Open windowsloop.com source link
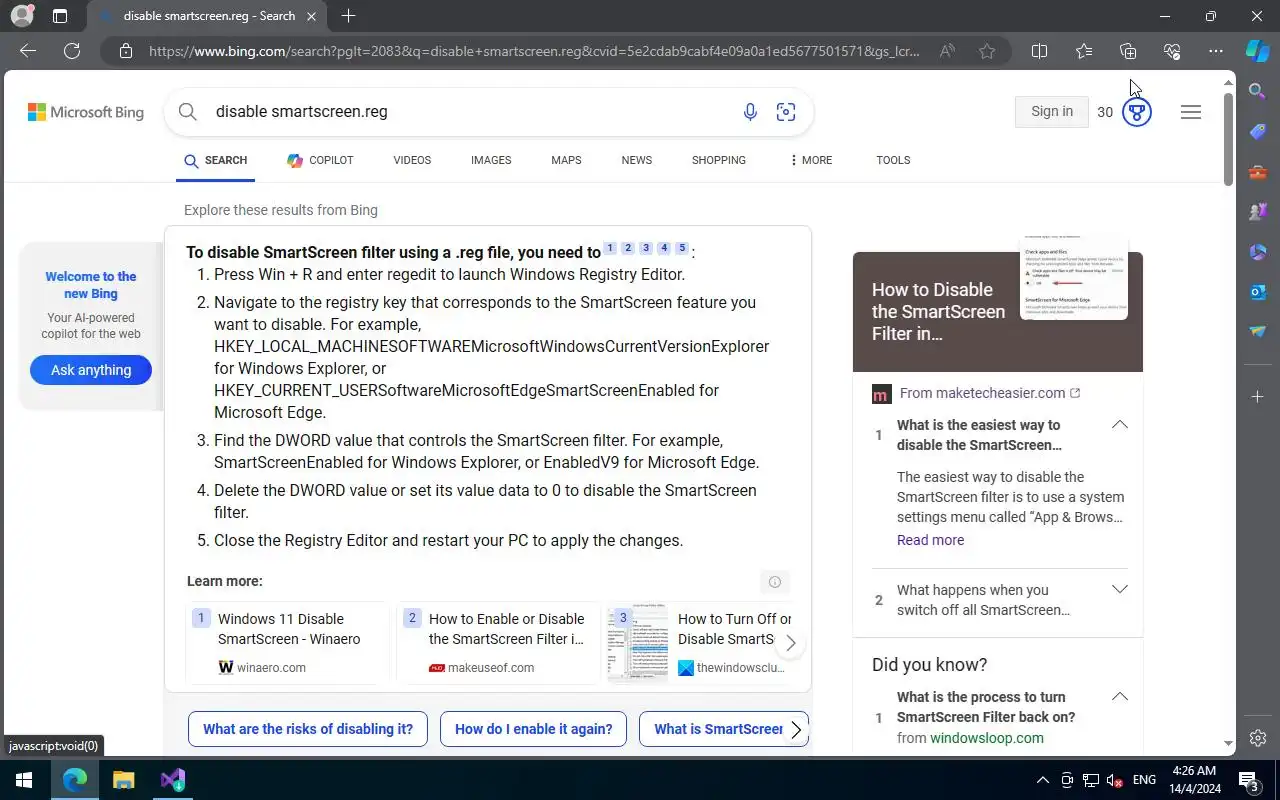Screen dimensions: 1280x800 (x=986, y=738)
